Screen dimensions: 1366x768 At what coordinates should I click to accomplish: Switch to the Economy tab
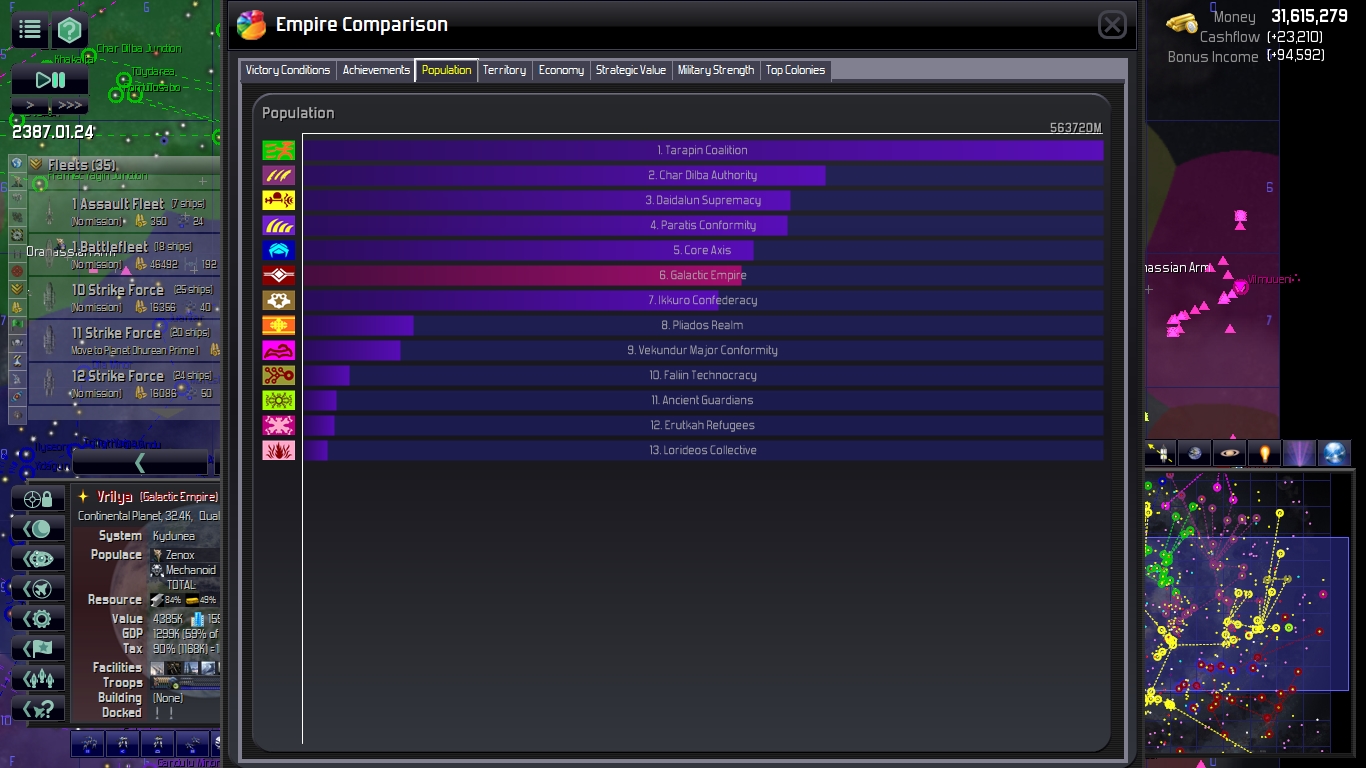(x=561, y=70)
